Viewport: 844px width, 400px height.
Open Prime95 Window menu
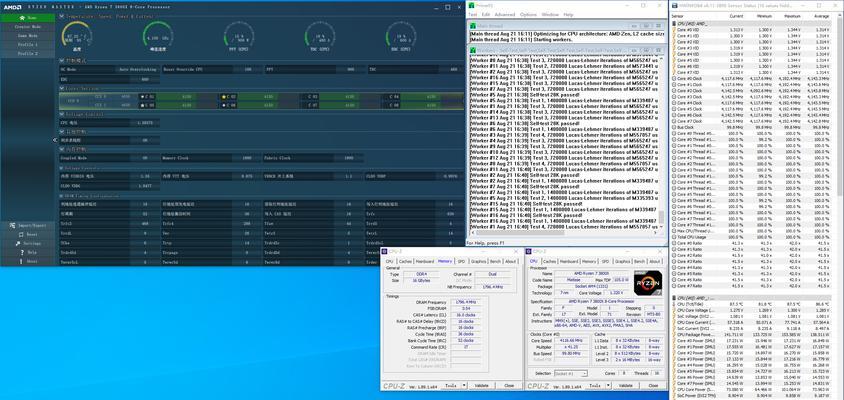[x=550, y=15]
